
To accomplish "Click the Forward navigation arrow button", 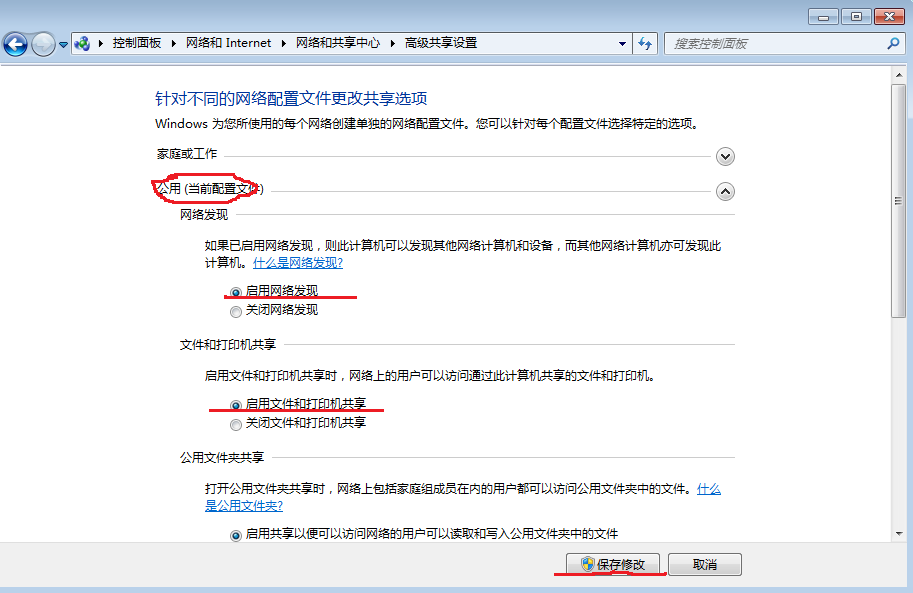I will [x=43, y=44].
